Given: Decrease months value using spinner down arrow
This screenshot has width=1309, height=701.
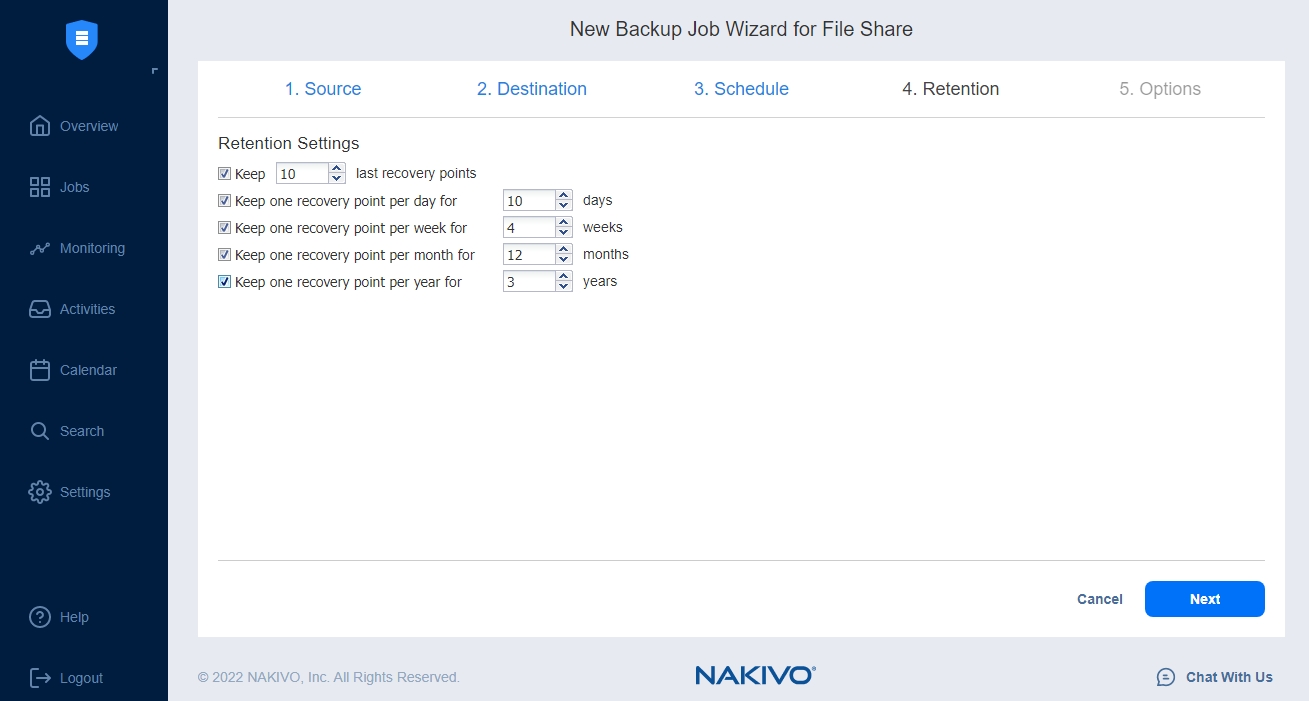Looking at the screenshot, I should click(x=562, y=259).
